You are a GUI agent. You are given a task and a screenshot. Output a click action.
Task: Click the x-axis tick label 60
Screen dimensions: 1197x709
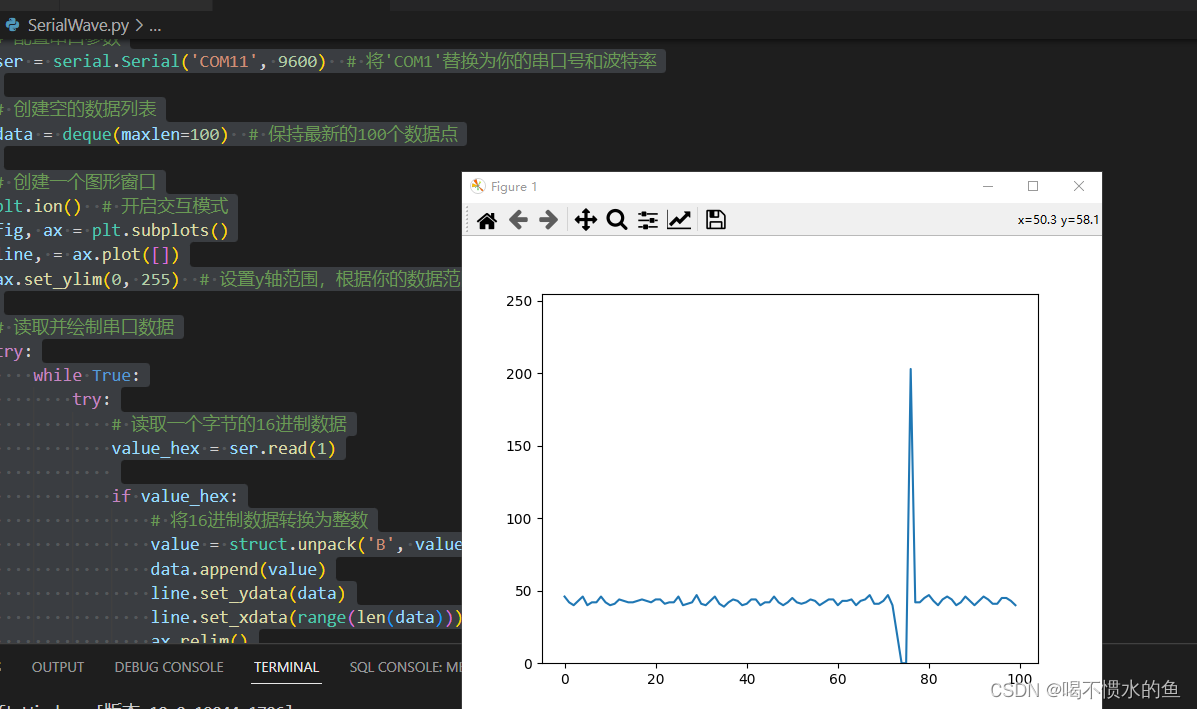(837, 679)
